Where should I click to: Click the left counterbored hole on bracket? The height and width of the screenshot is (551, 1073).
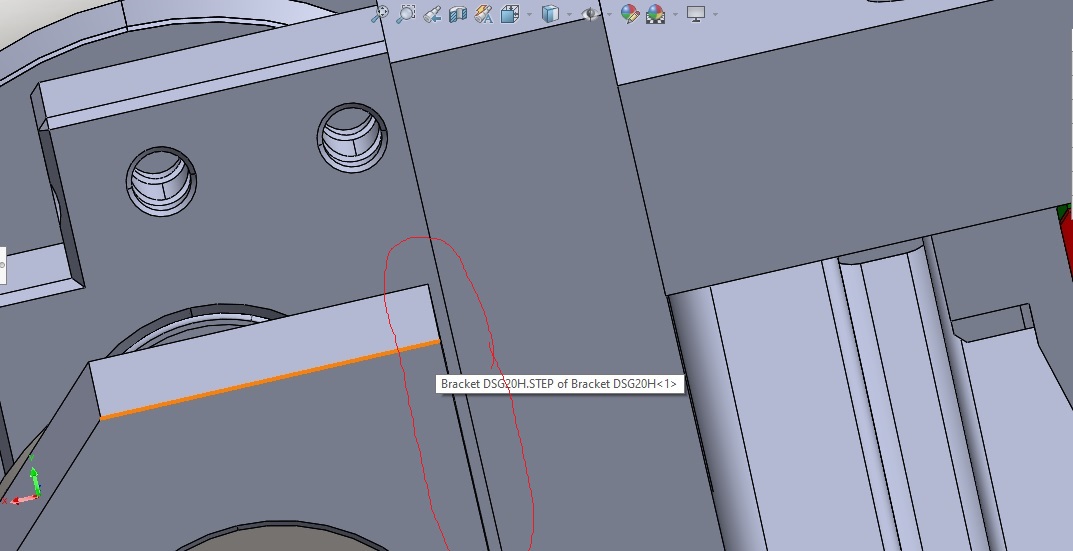click(161, 182)
